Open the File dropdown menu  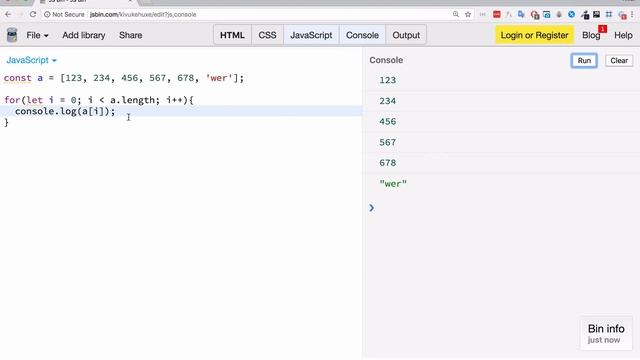click(37, 36)
